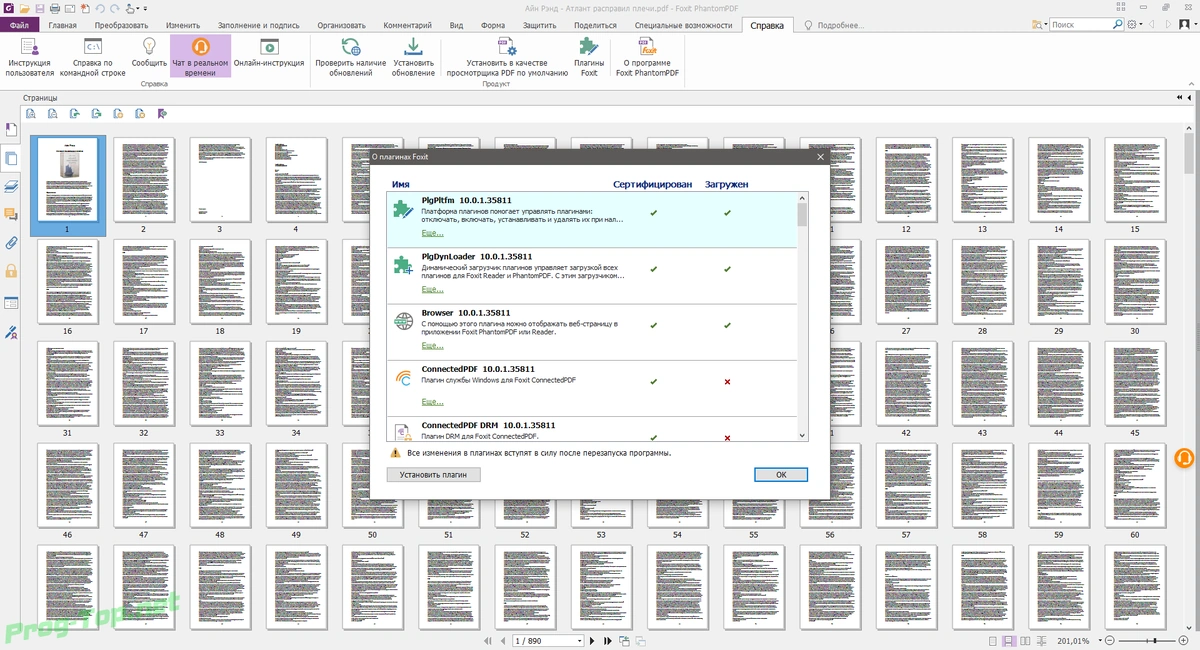
Task: Click the Print icon in quick access toolbar
Action: [54, 8]
